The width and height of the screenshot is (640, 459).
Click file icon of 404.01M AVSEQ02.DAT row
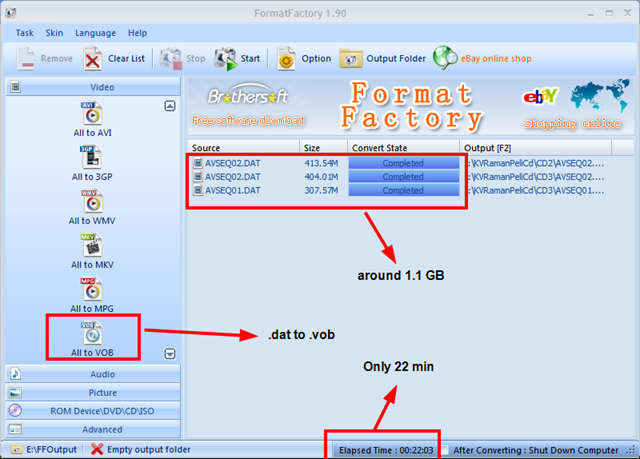point(198,177)
